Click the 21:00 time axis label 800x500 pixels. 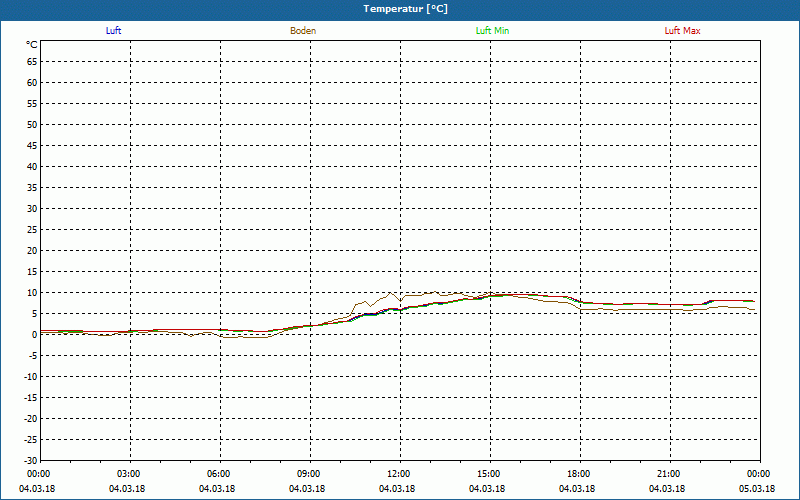[x=670, y=474]
